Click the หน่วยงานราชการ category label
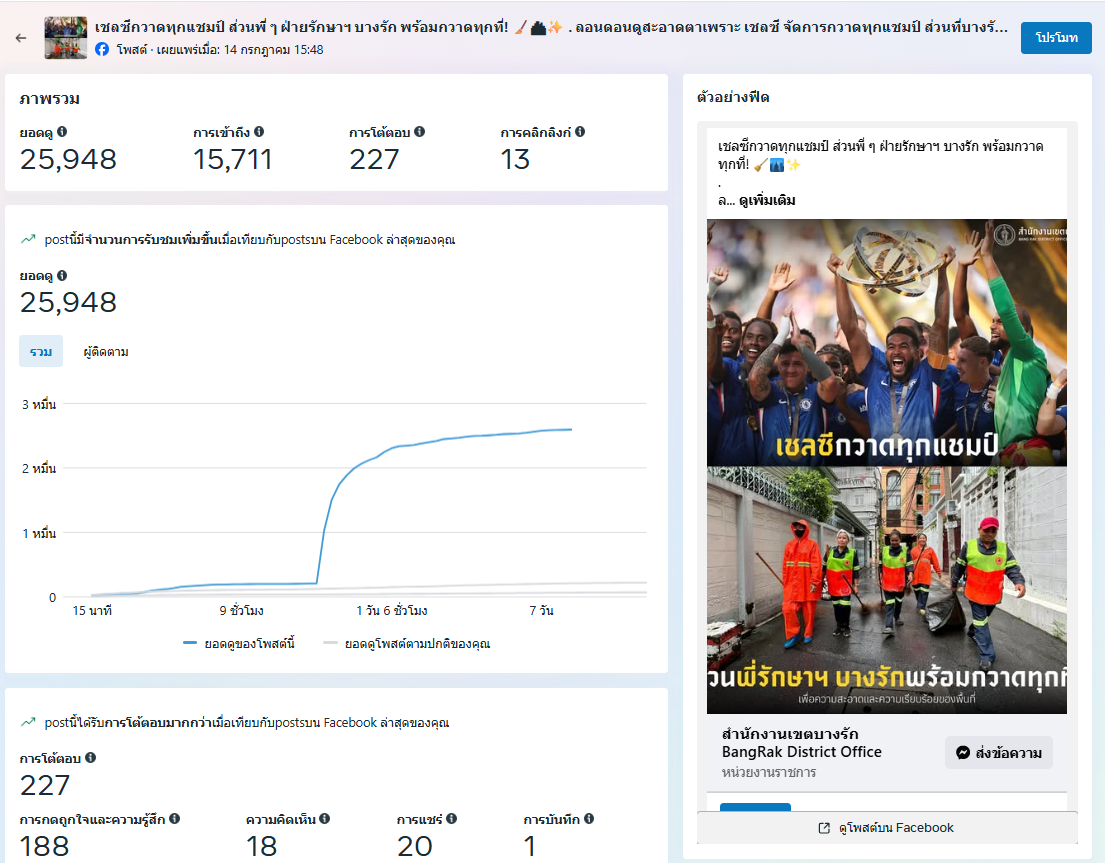The width and height of the screenshot is (1105, 863). point(769,772)
